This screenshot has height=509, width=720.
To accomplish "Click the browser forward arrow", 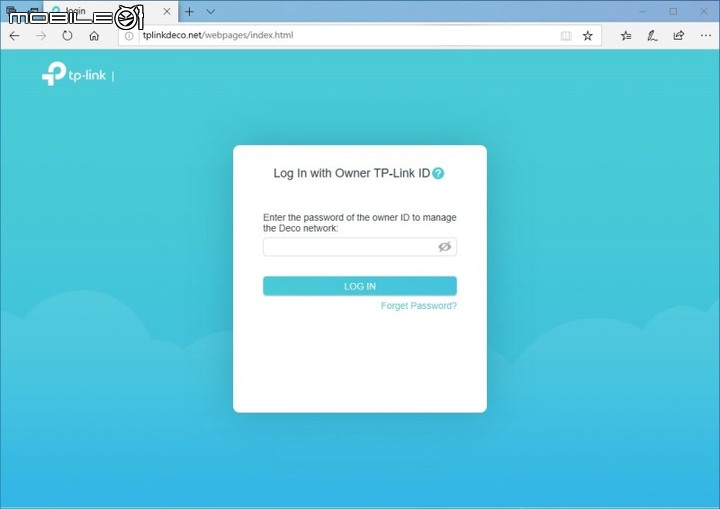I will (41, 35).
